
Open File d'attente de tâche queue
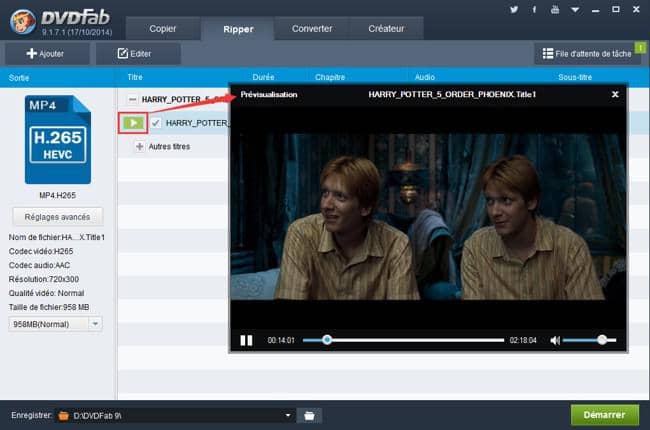[x=587, y=53]
